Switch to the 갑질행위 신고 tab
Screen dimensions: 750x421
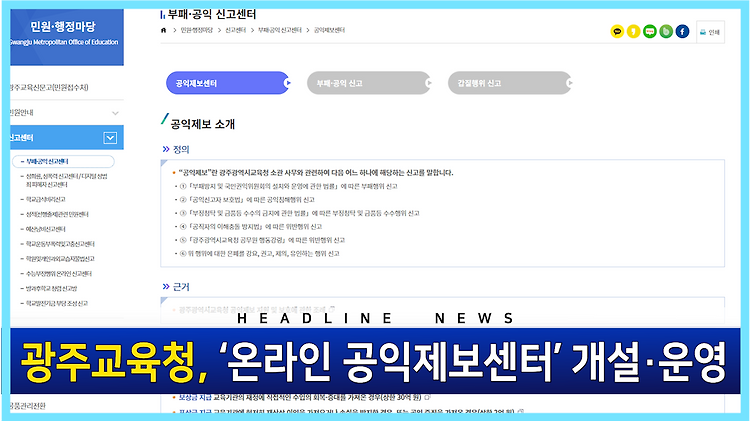pyautogui.click(x=510, y=83)
